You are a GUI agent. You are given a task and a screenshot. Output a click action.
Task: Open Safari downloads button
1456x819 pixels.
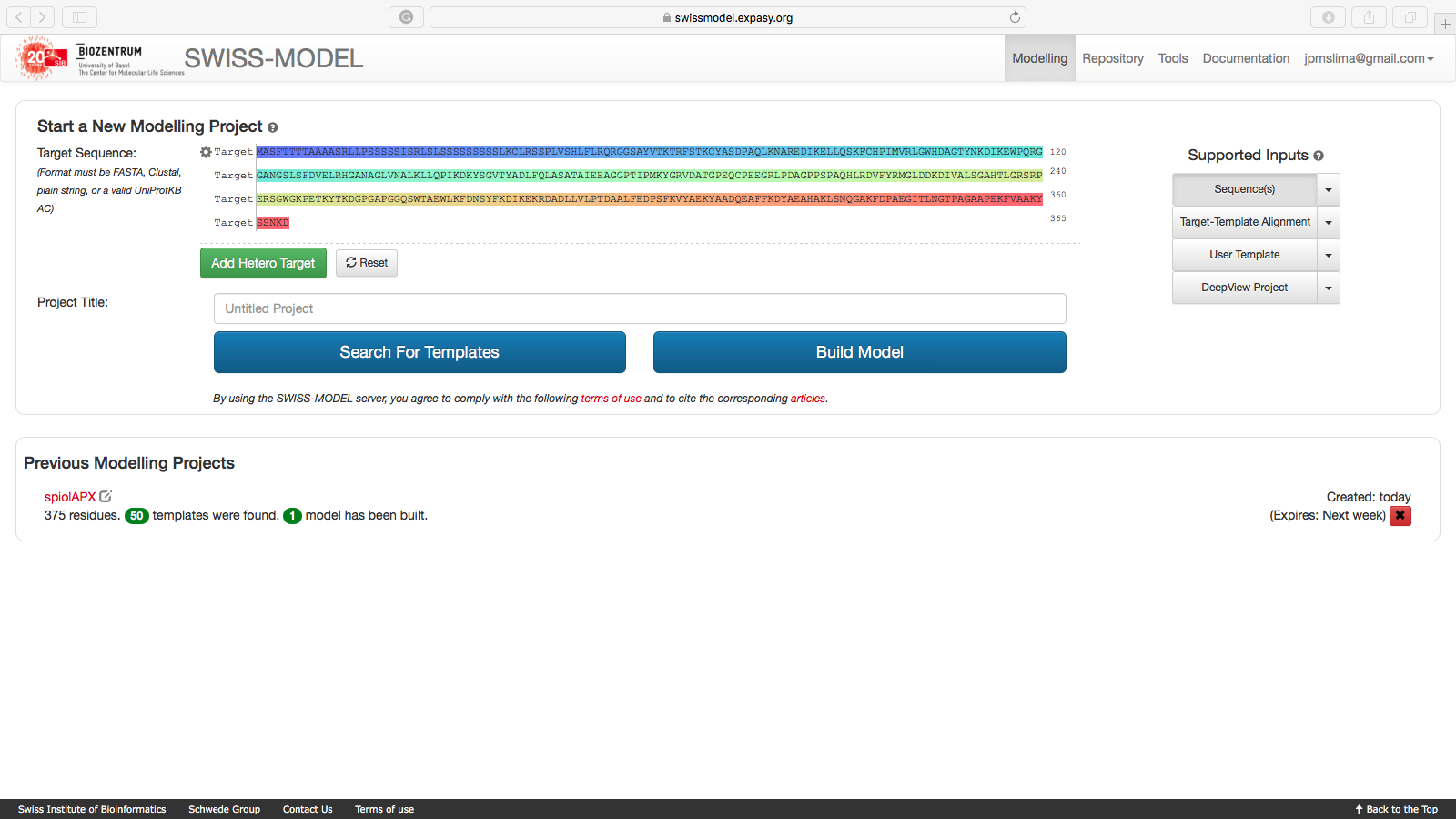click(1328, 17)
